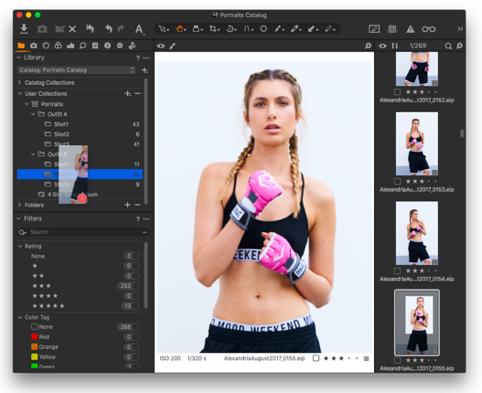This screenshot has height=393, width=482.
Task: Open the Library tool tab folder icon
Action: coord(21,45)
